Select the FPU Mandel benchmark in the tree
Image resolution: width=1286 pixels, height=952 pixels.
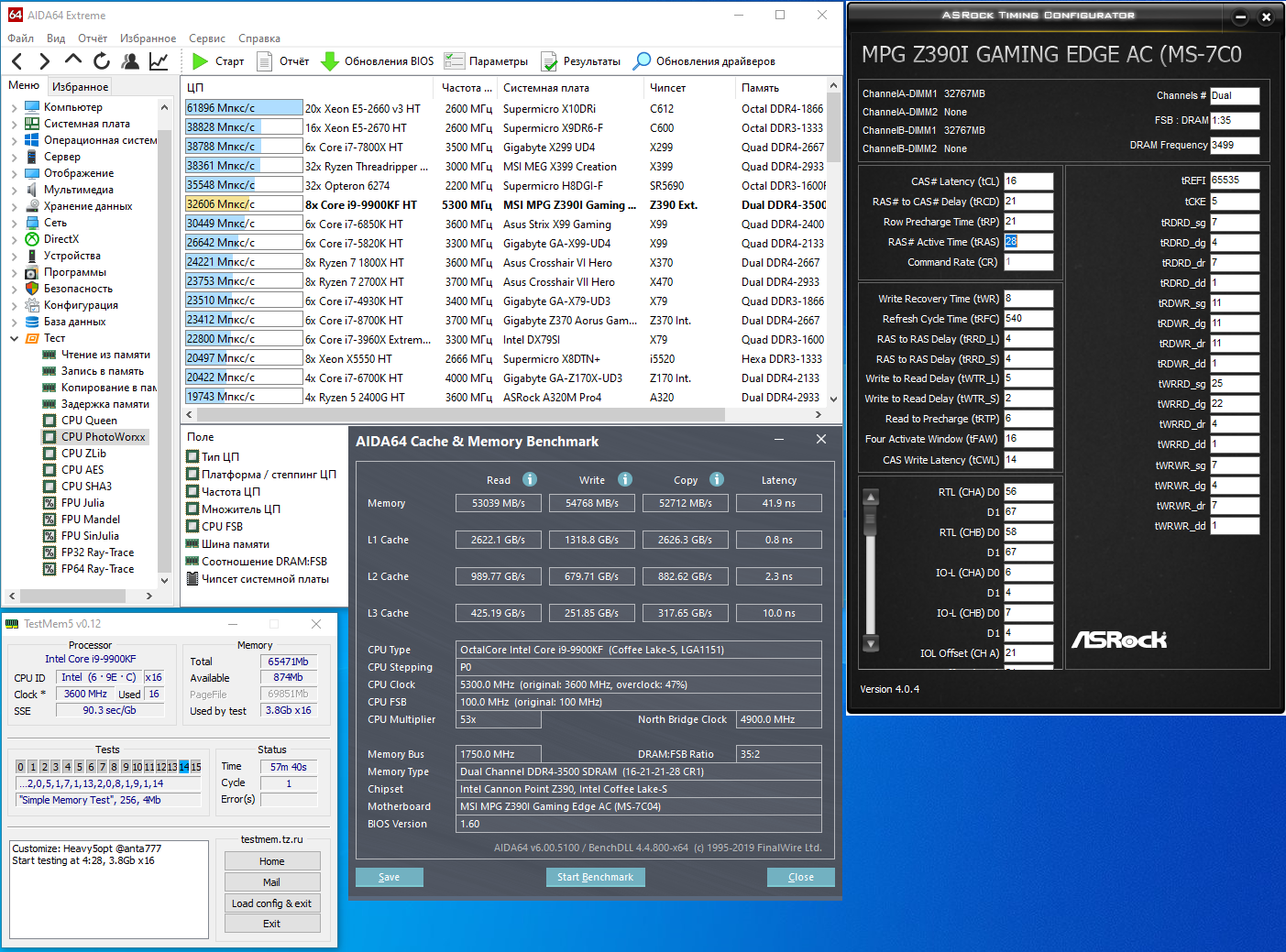click(91, 520)
